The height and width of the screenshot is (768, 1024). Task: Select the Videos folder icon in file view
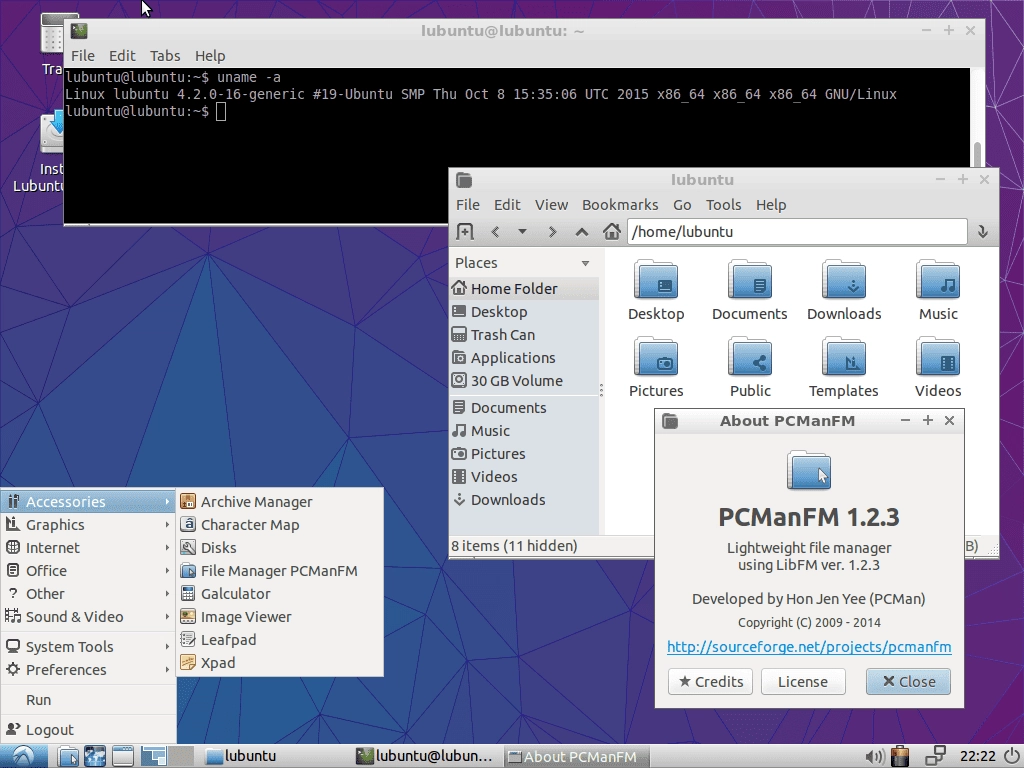click(x=938, y=358)
